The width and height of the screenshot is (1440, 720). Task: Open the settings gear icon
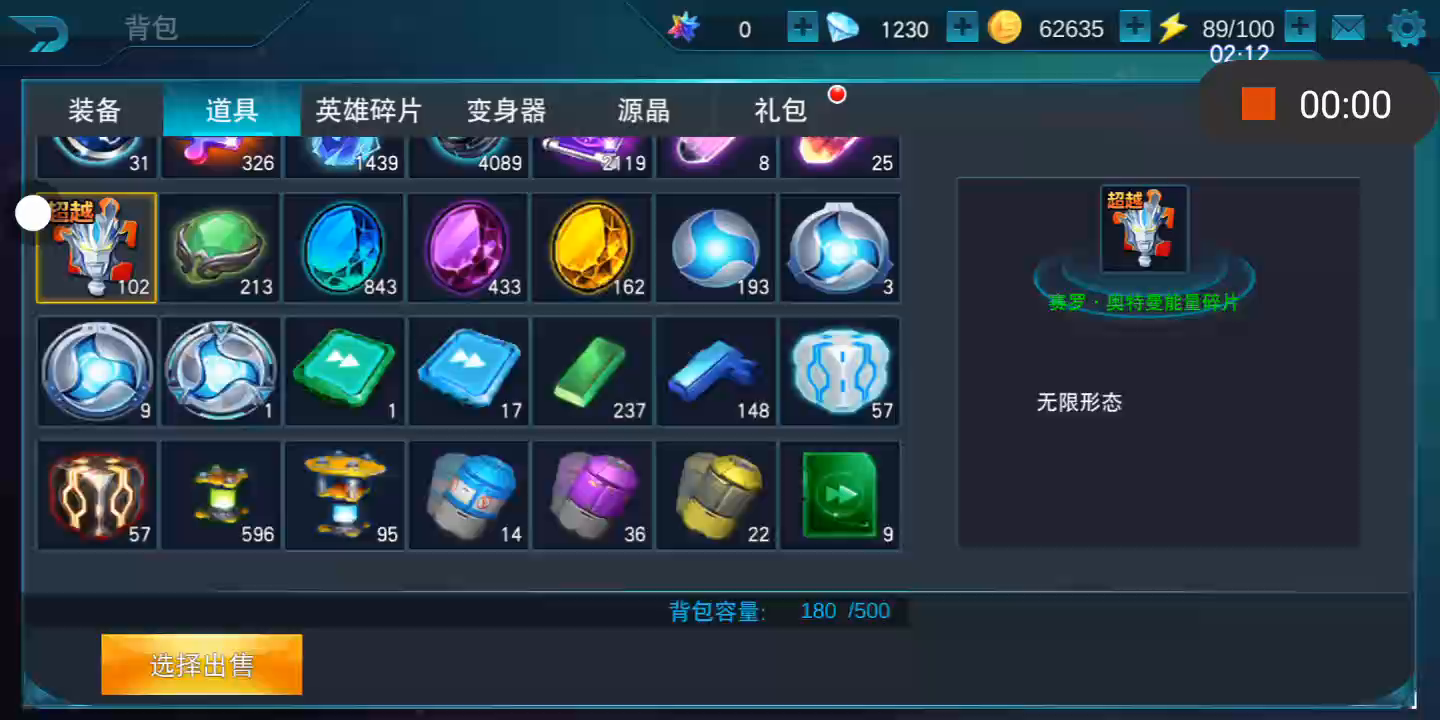1407,28
